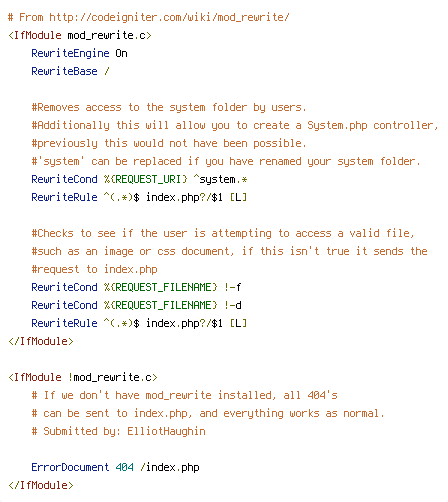This screenshot has height=502, width=448.
Task: Click the !-f condition flag
Action: click(233, 287)
